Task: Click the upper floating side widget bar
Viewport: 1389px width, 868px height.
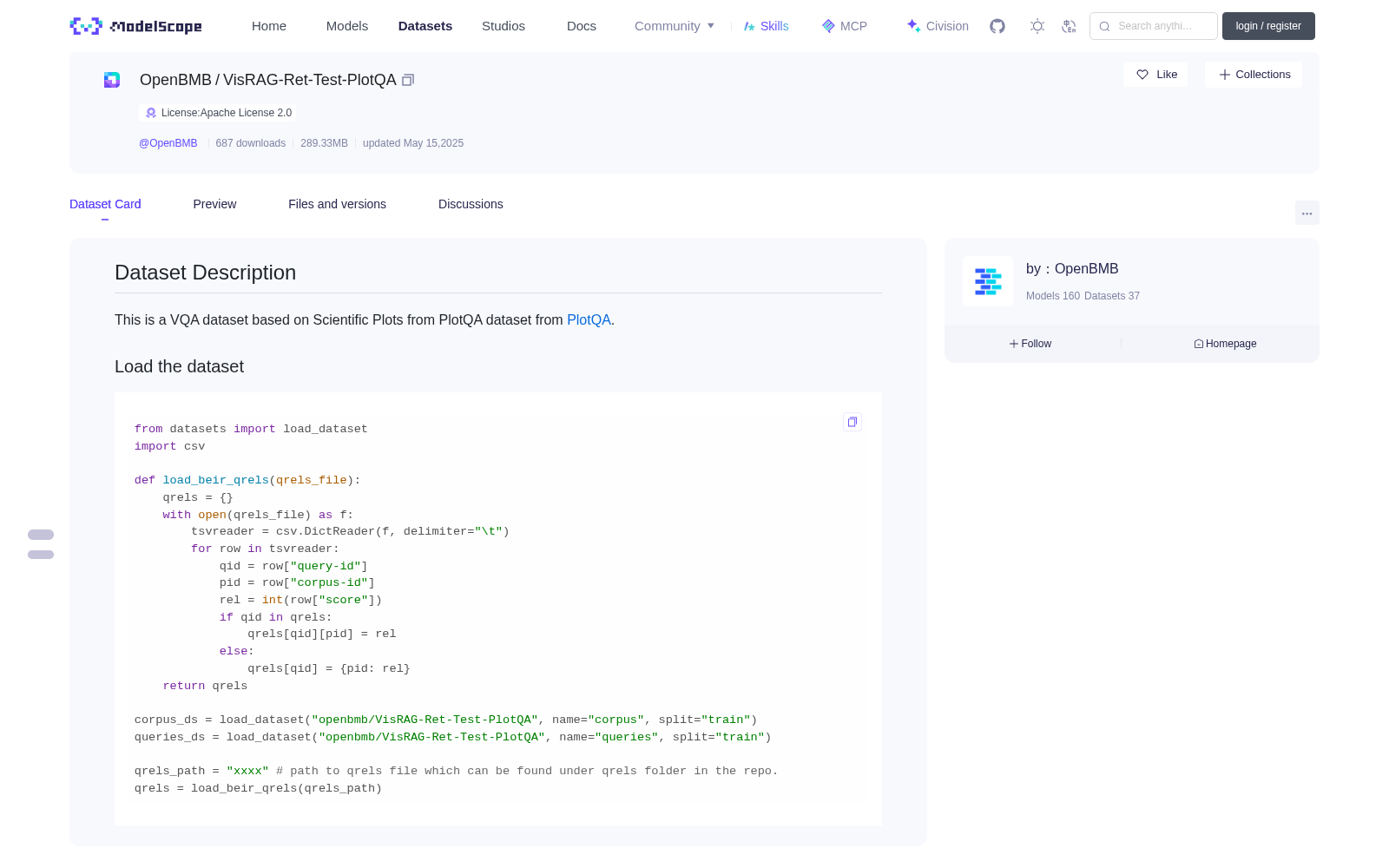Action: coord(41,535)
